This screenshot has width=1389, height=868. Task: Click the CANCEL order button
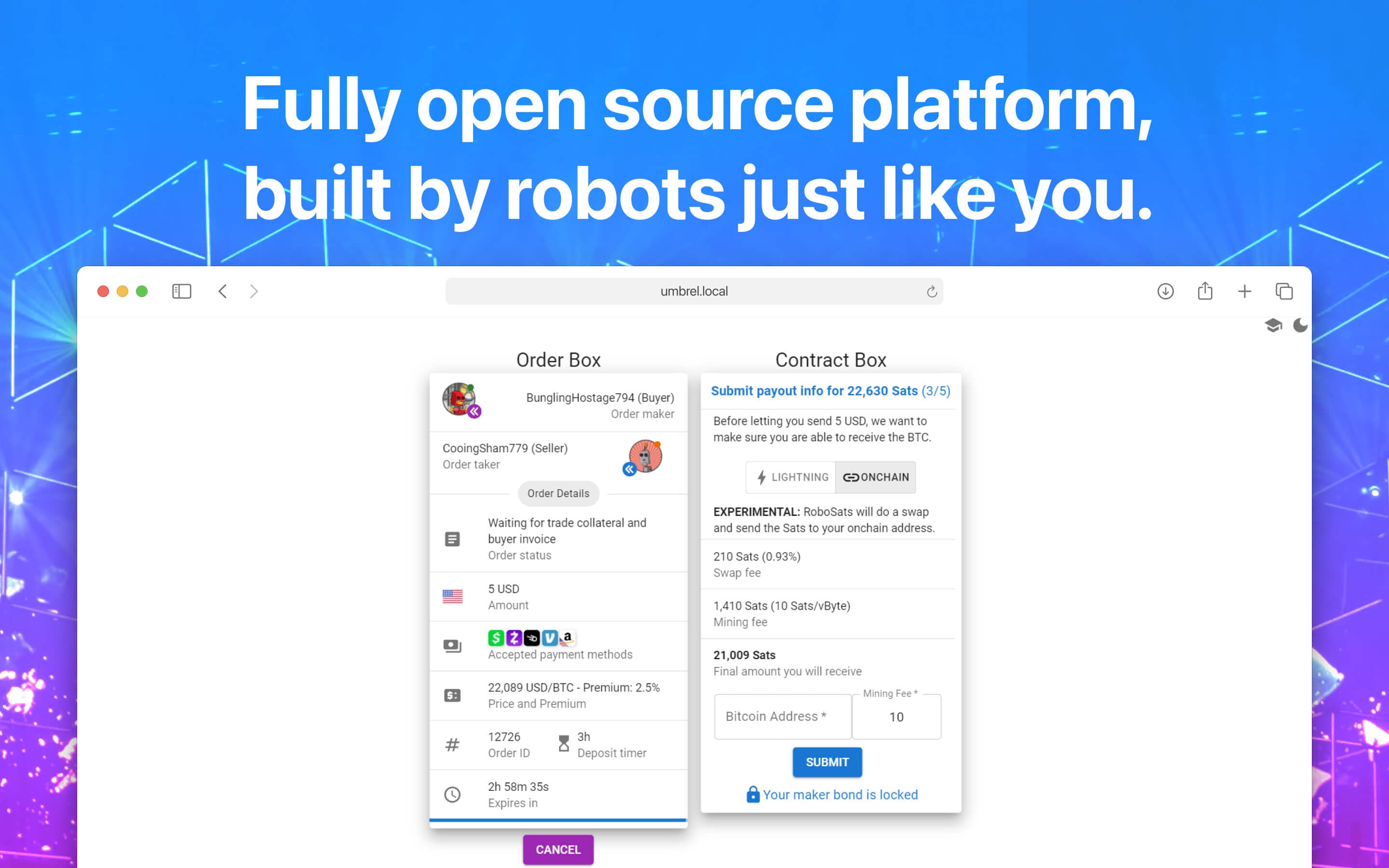point(557,848)
